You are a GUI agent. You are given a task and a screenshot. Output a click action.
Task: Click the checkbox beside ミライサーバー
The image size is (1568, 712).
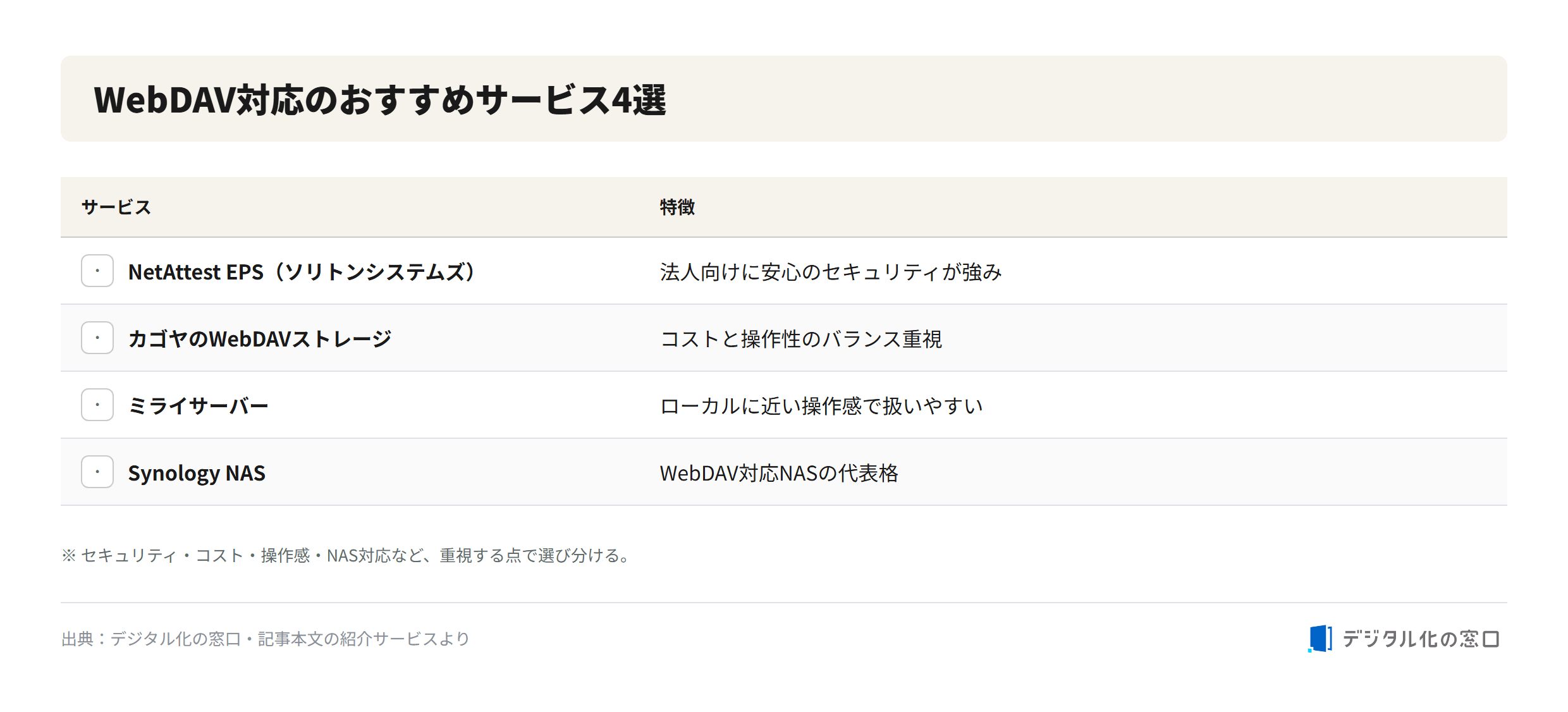click(97, 405)
